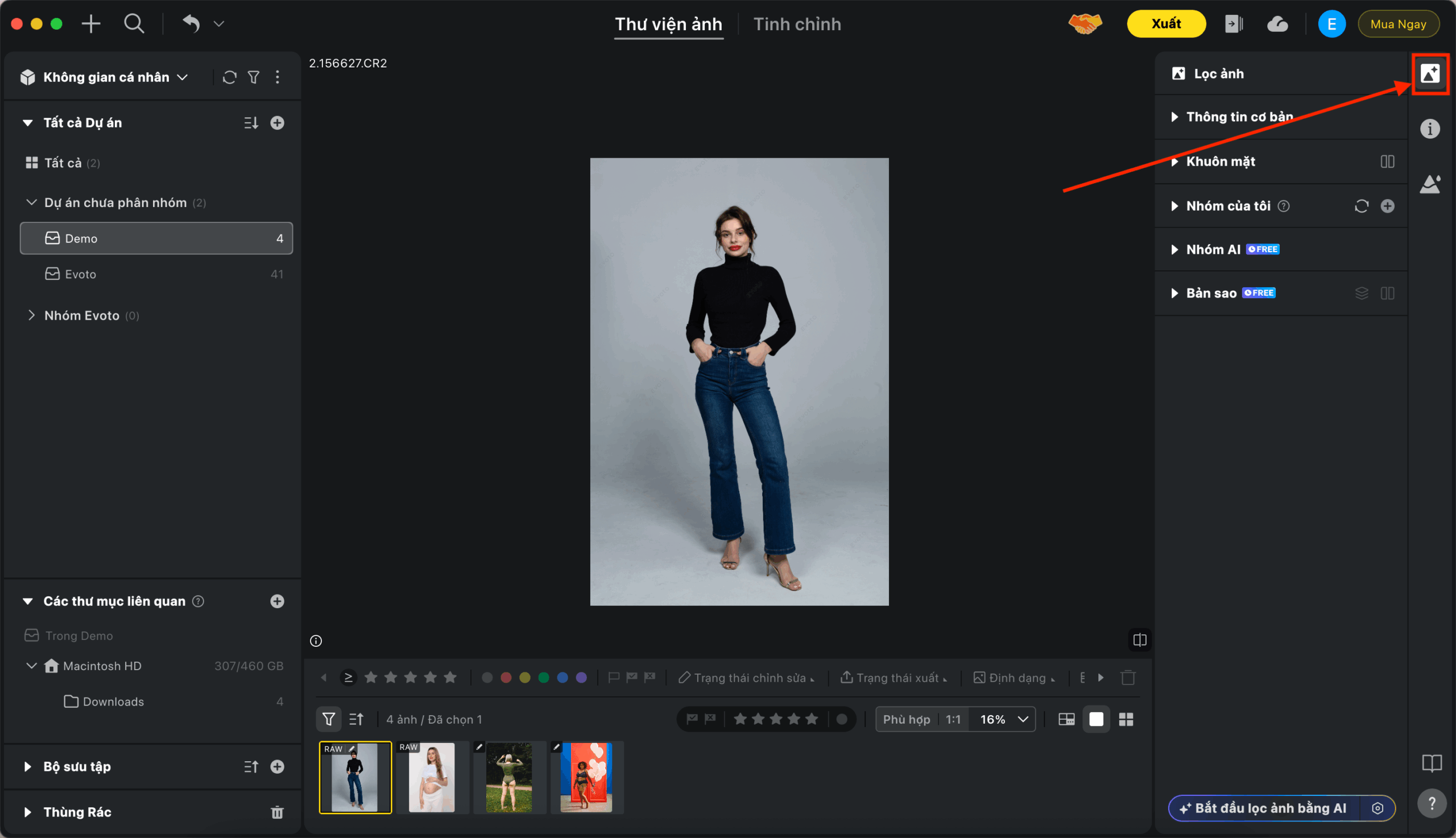Open the info panel icon in the right sidebar

coord(1429,129)
